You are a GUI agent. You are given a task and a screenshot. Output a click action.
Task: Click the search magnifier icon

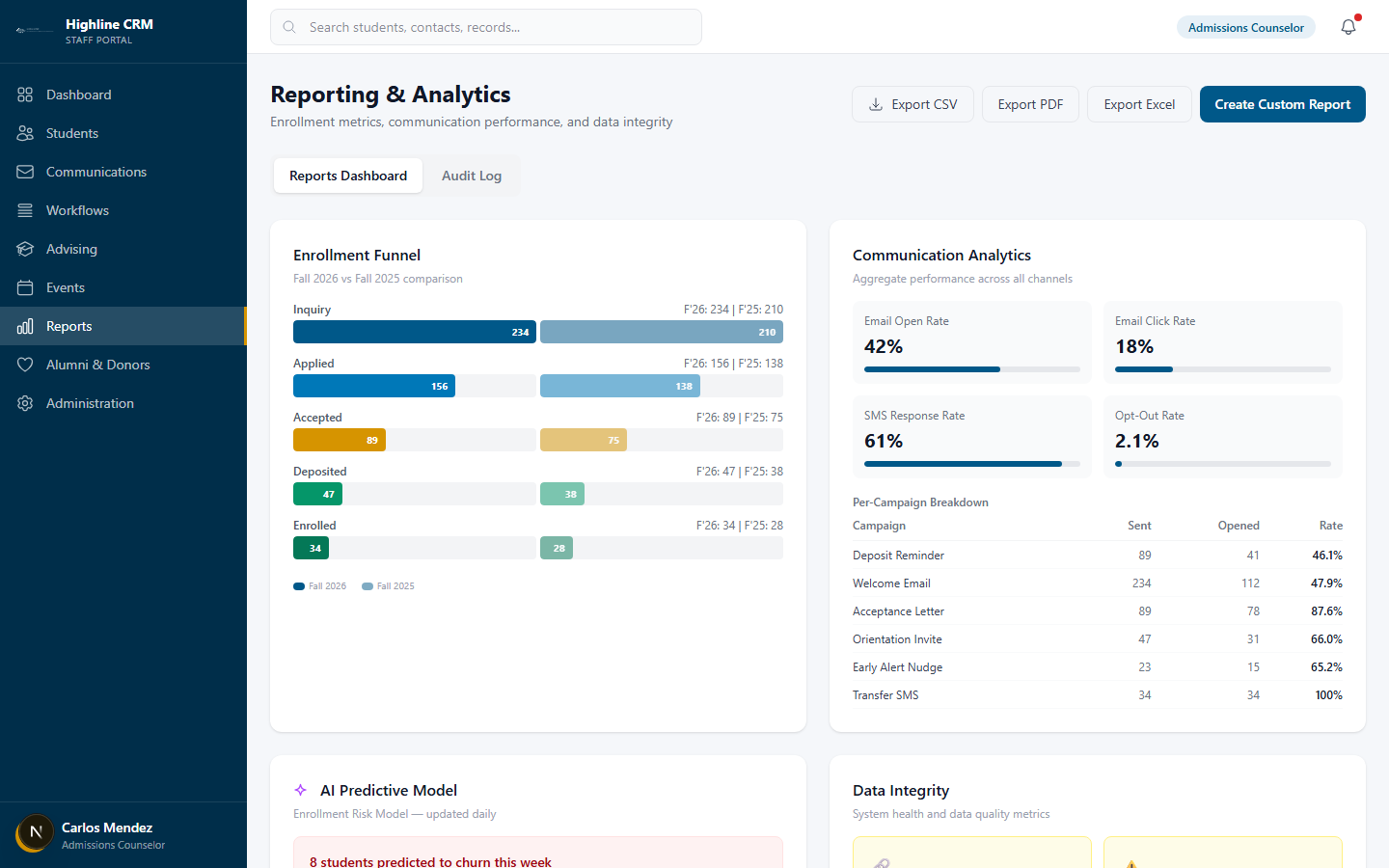[x=289, y=27]
